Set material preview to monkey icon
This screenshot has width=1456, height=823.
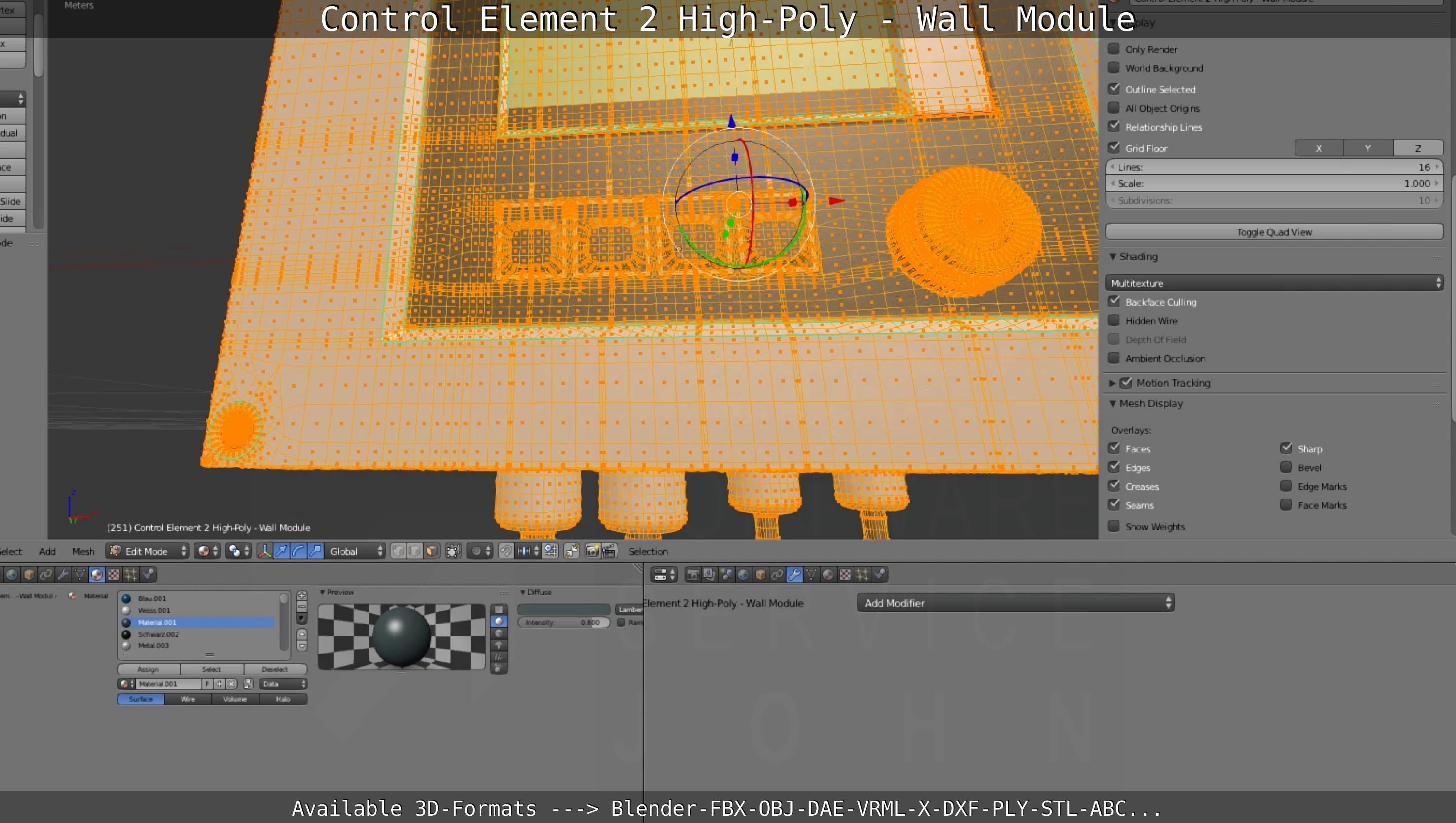click(498, 645)
